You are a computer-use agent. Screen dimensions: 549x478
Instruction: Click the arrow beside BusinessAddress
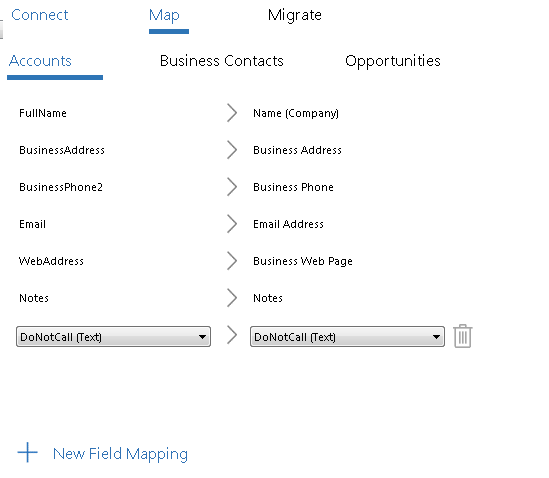pyautogui.click(x=231, y=150)
